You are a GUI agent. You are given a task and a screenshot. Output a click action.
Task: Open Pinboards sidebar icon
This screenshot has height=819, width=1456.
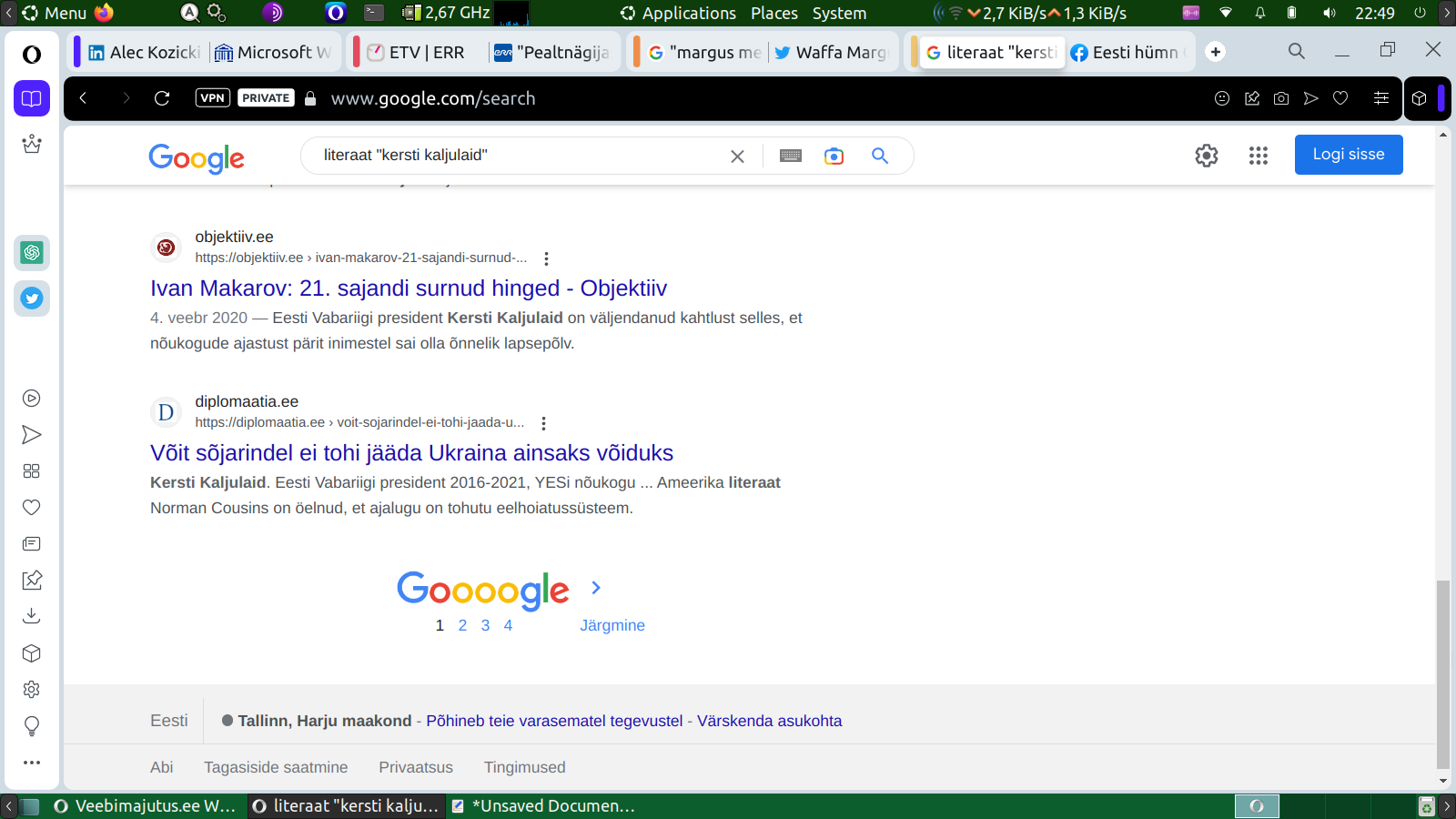coord(32,580)
